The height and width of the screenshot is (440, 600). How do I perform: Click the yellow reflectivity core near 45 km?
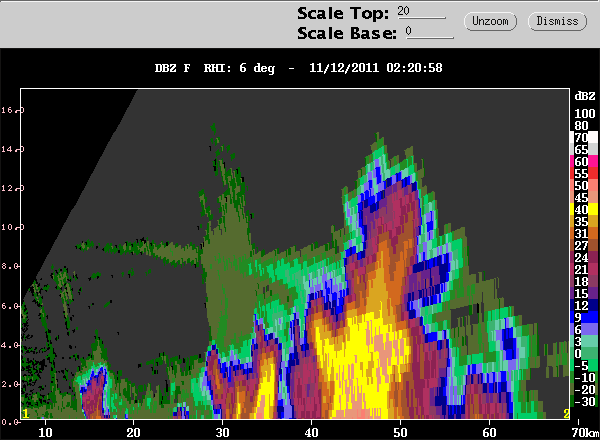[x=360, y=363]
